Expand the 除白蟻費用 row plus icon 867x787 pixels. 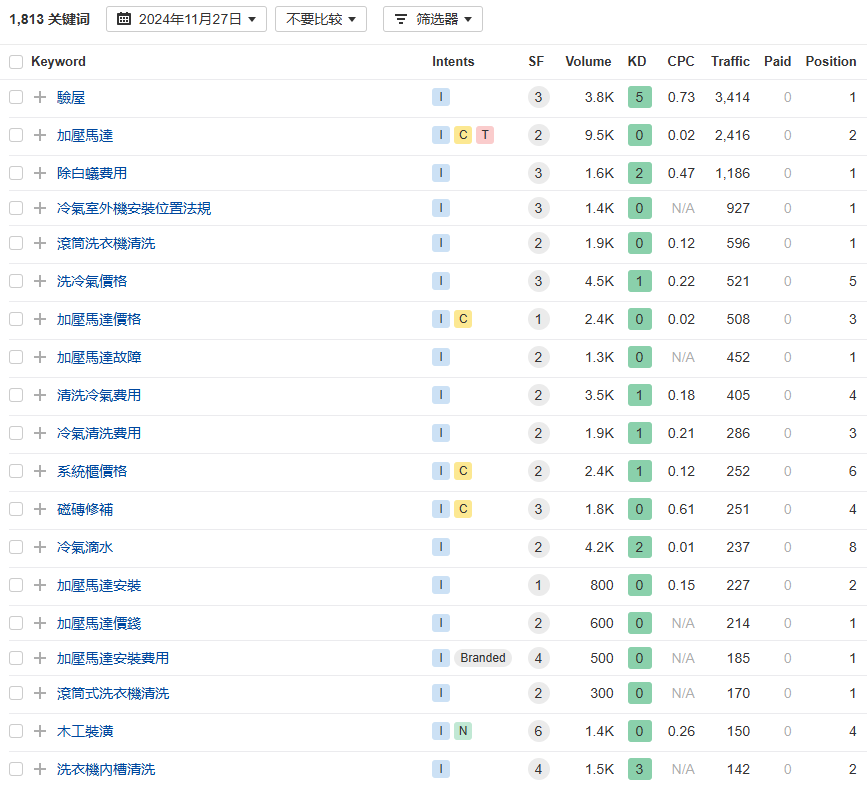[40, 173]
